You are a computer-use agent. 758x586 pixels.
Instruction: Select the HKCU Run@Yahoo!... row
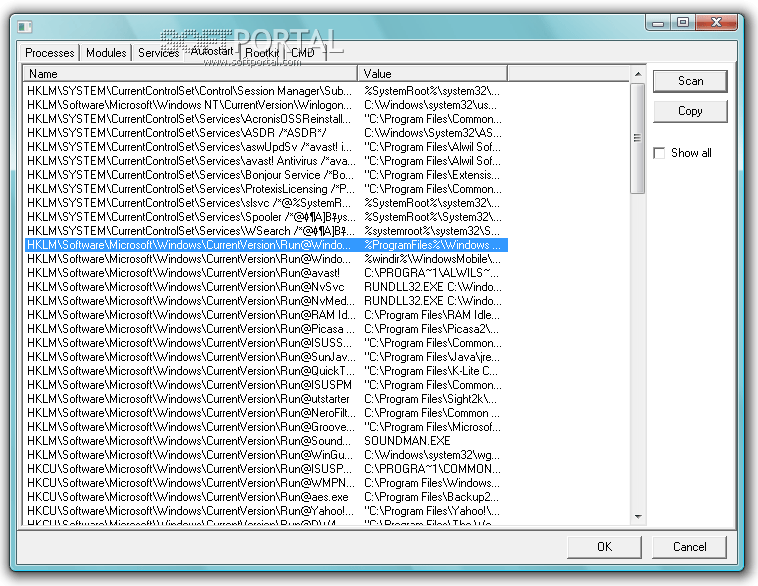pos(266,512)
